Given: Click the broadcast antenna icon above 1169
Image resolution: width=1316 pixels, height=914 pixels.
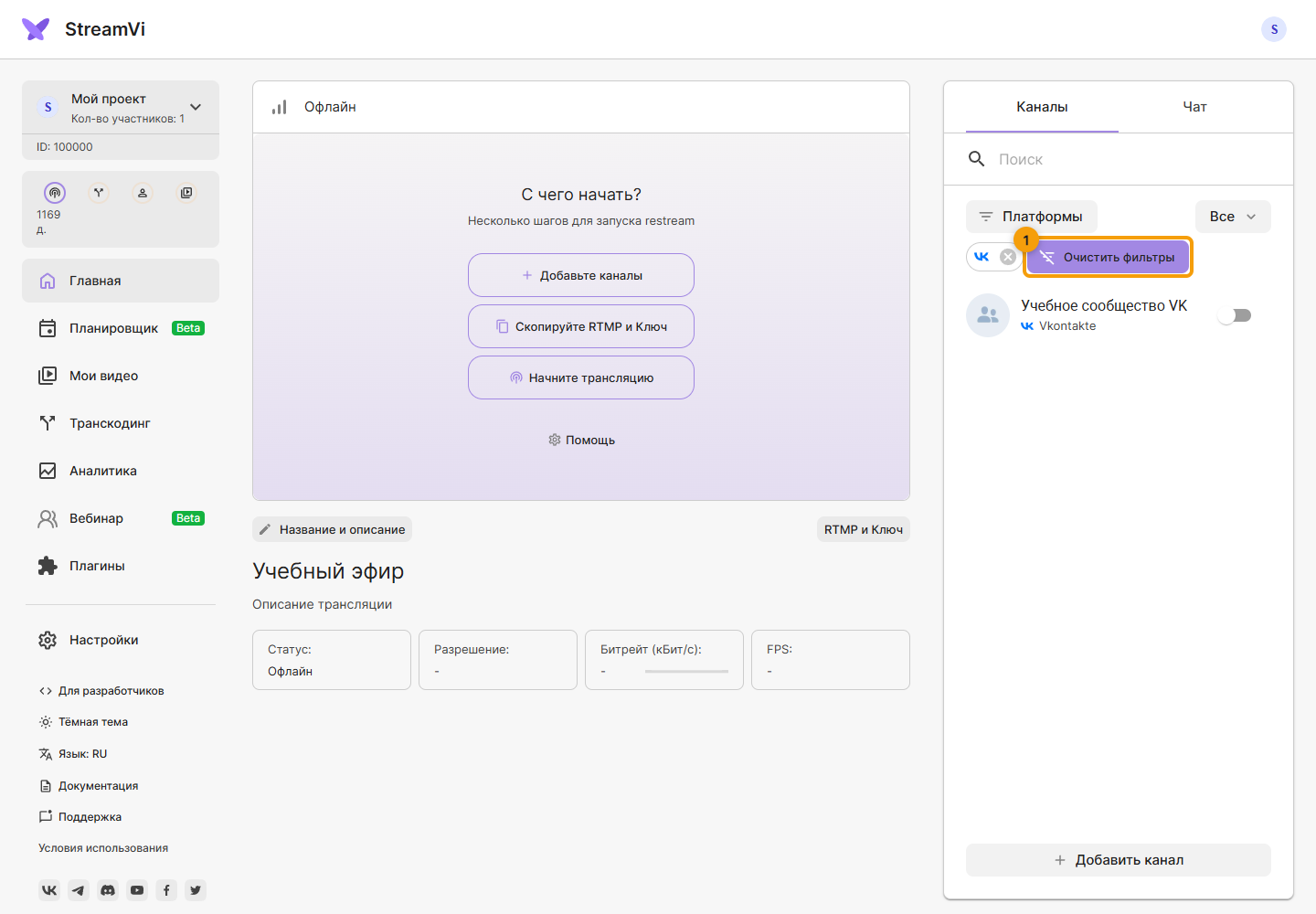Looking at the screenshot, I should 55,193.
